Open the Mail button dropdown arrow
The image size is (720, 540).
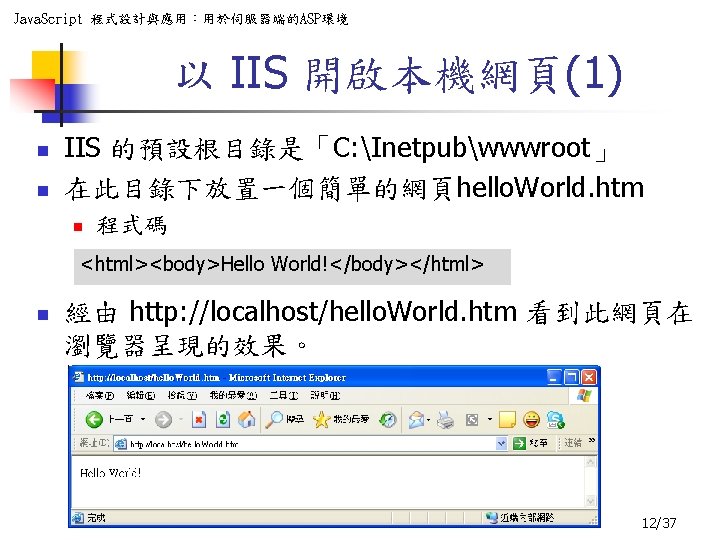click(x=428, y=419)
